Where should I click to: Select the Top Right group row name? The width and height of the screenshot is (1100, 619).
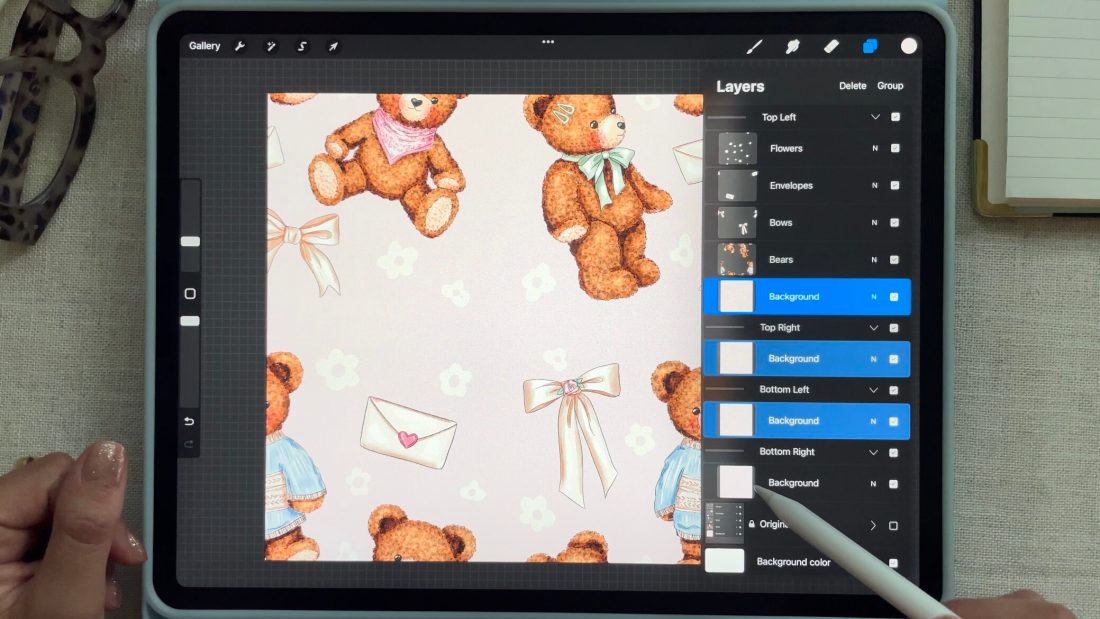click(779, 328)
